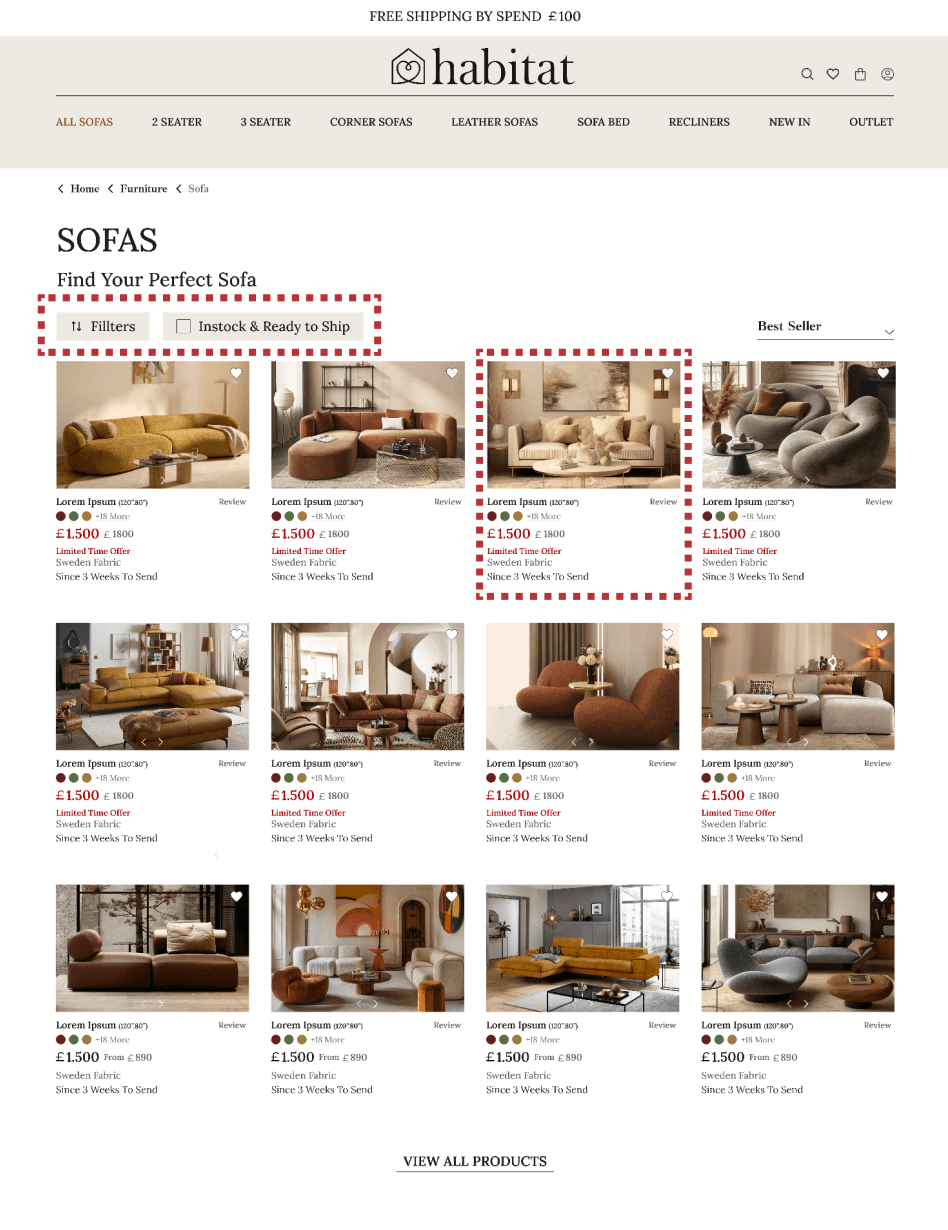The width and height of the screenshot is (948, 1230).
Task: Click the habitat logo
Action: point(483,68)
